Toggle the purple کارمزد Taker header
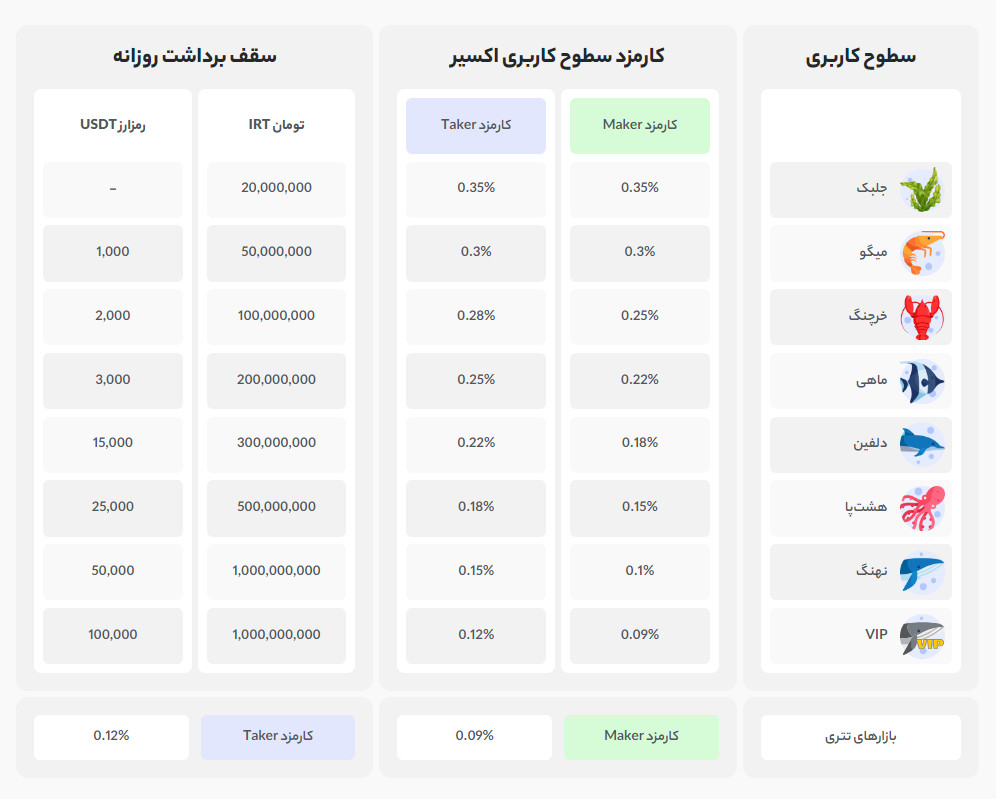 475,125
